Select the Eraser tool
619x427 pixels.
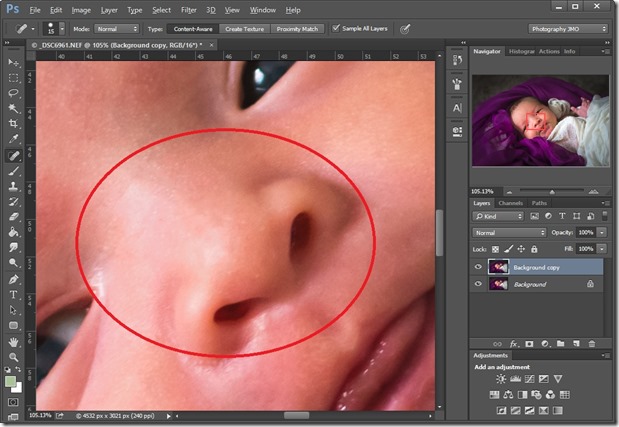tap(13, 217)
